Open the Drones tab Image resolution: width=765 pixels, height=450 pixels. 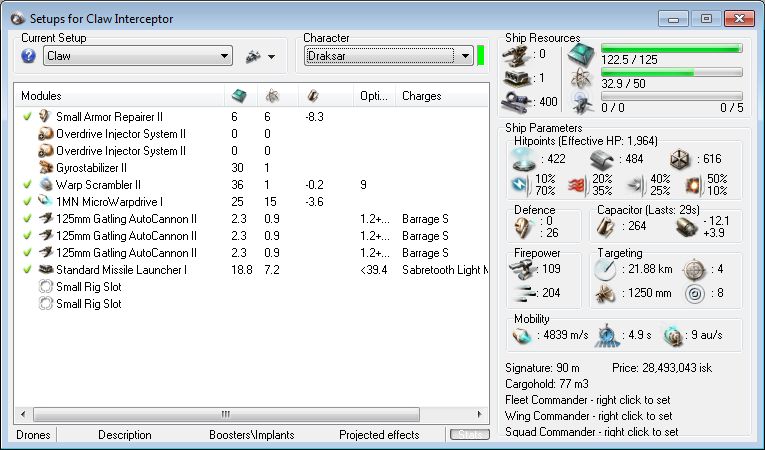pos(34,434)
